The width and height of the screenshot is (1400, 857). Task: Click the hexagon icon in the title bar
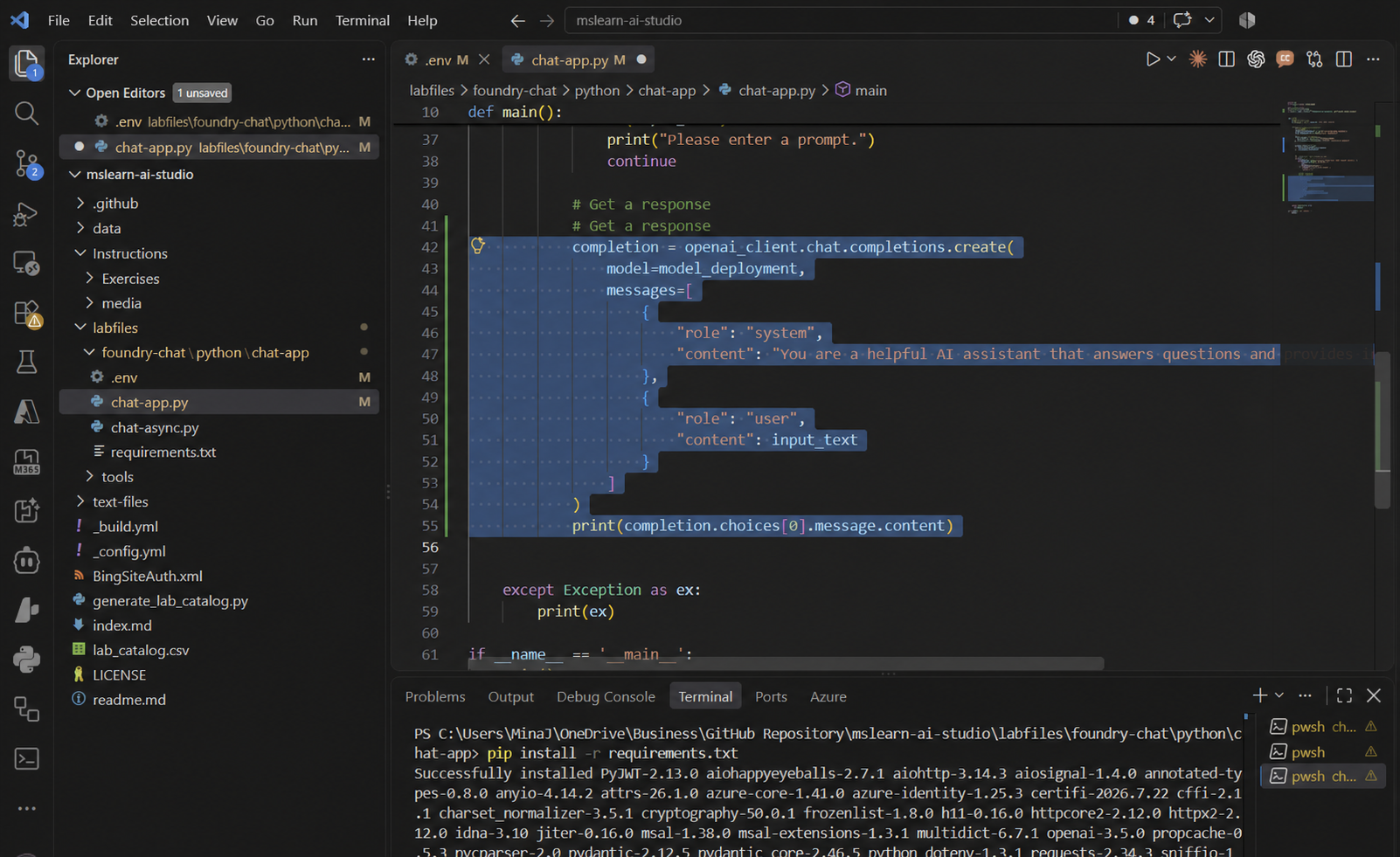pos(1247,20)
